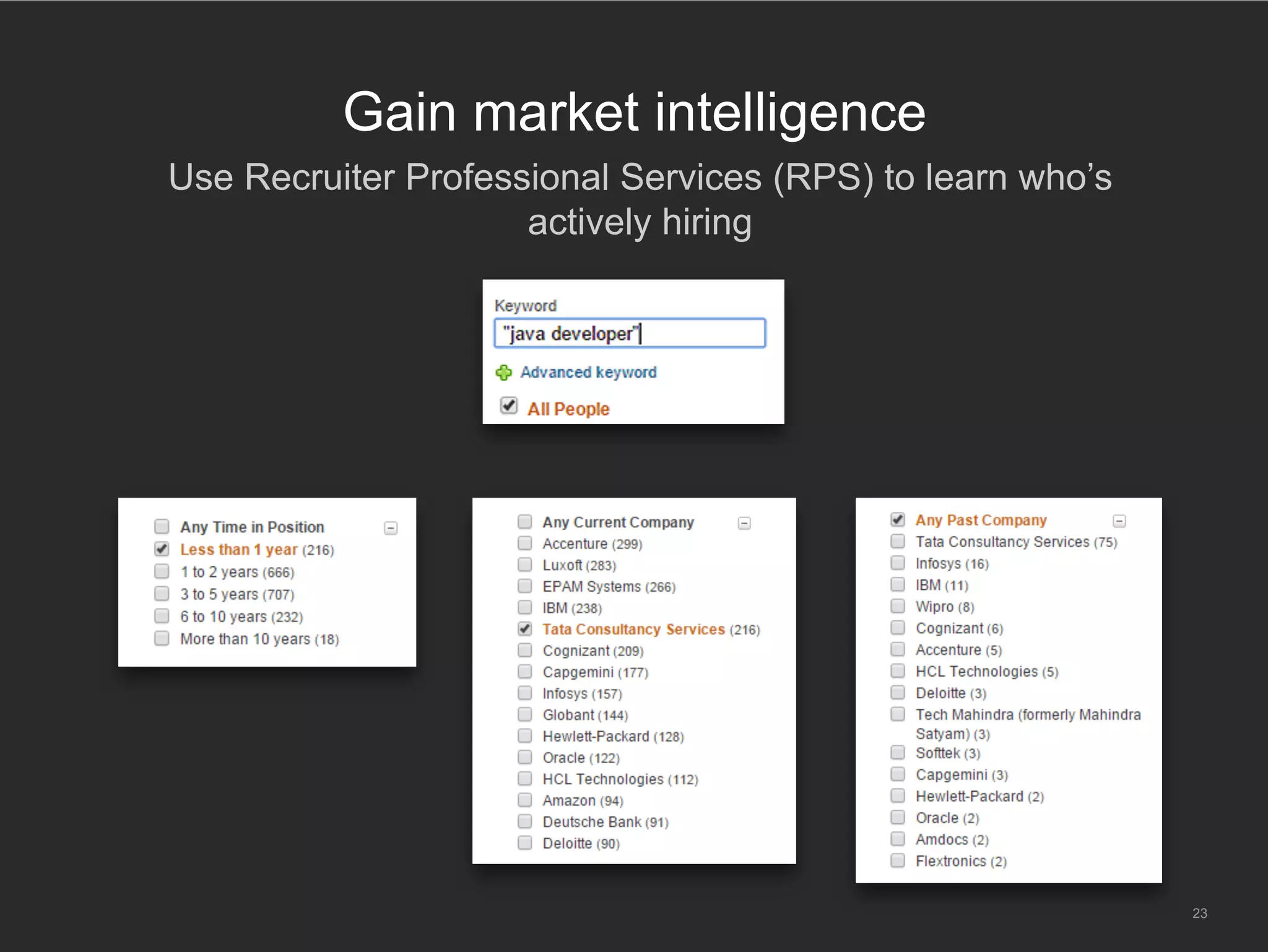Uncheck the All People checkbox
Image resolution: width=1268 pixels, height=952 pixels.
coord(508,405)
